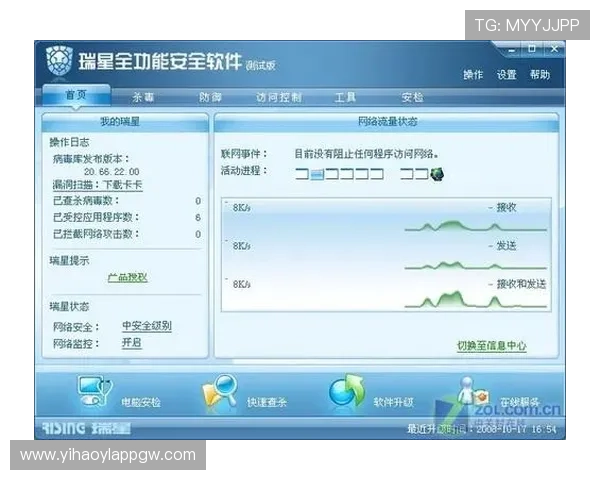Minimize the Rising window

512,50
